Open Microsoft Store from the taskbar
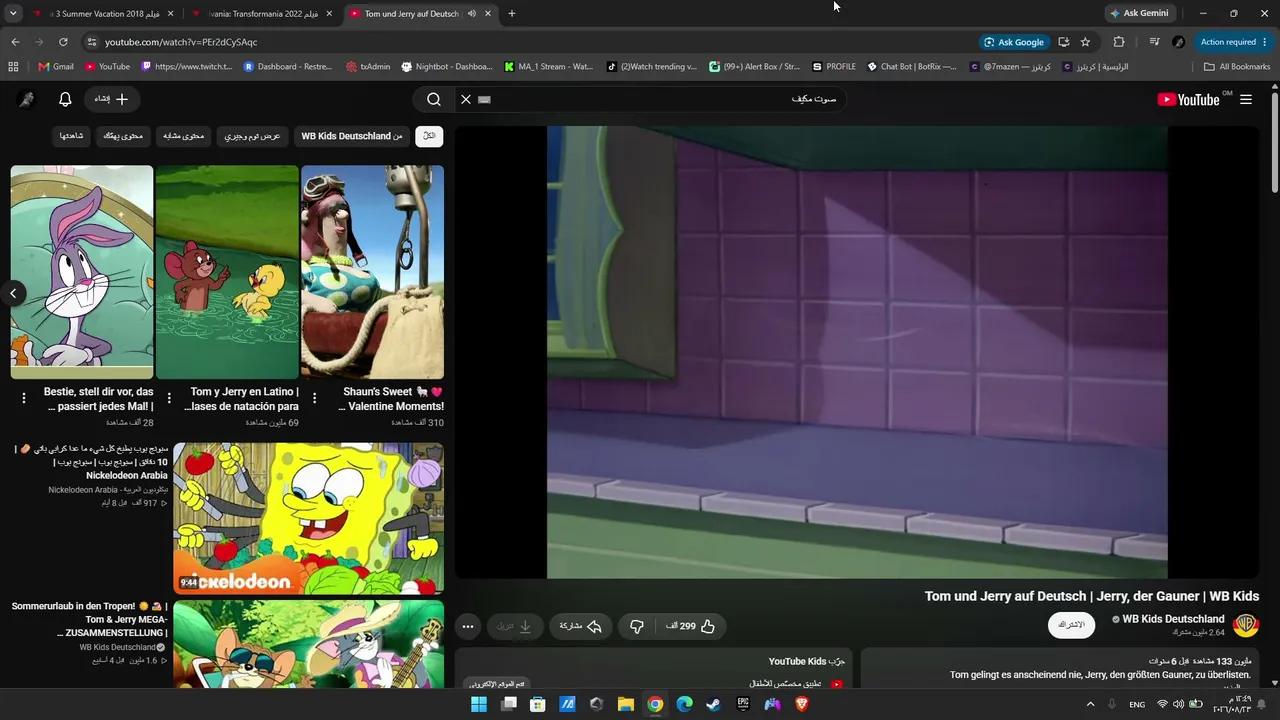Image resolution: width=1280 pixels, height=720 pixels. click(x=537, y=704)
